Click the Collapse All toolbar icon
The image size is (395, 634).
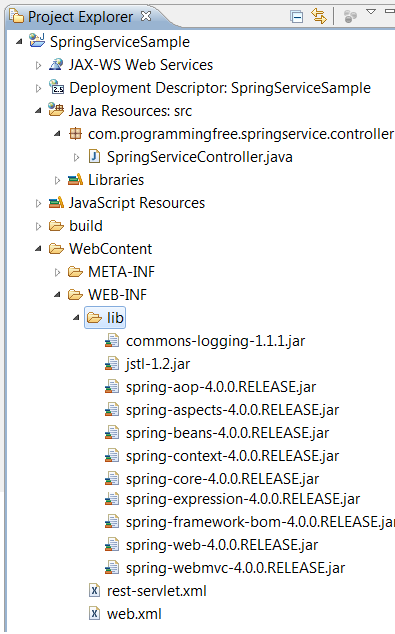pos(297,17)
